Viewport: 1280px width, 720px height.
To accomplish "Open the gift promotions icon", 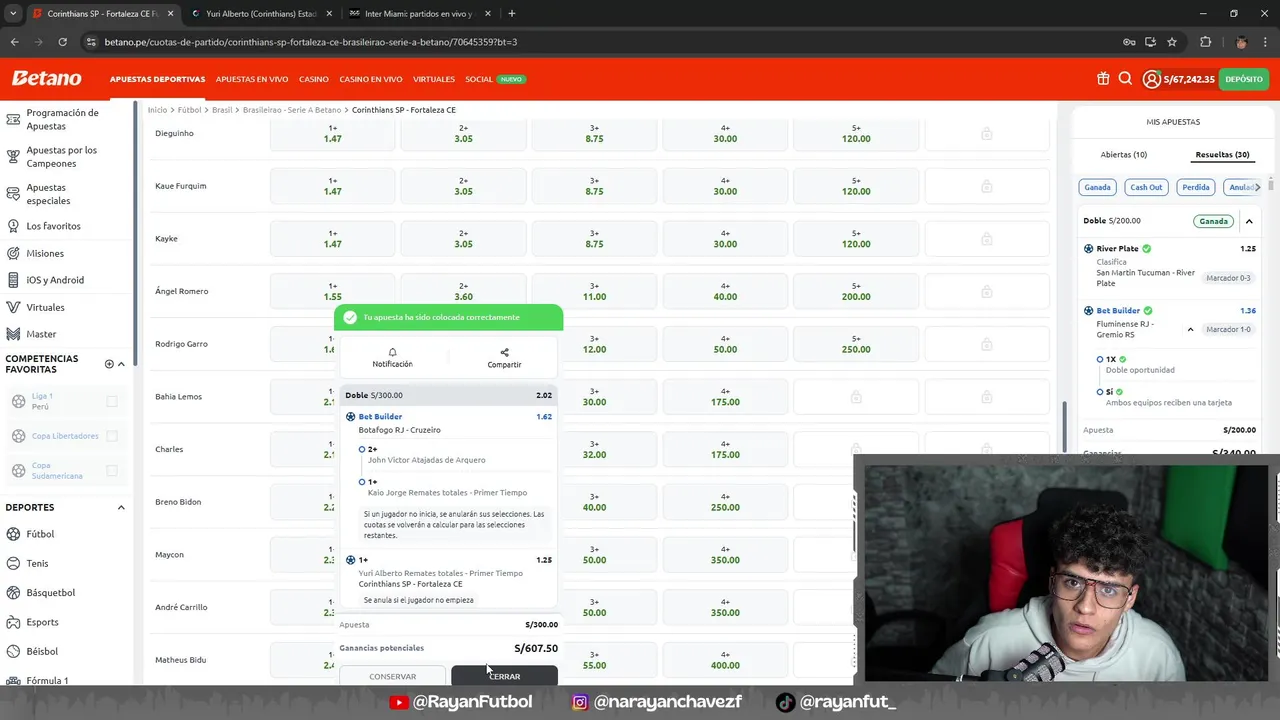I will click(x=1103, y=79).
